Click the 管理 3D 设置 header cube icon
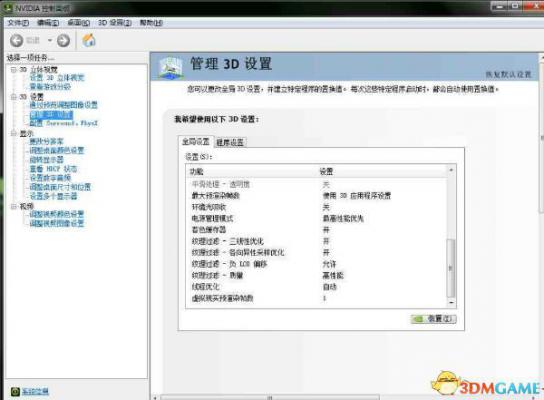This screenshot has width=544, height=400. (x=170, y=67)
